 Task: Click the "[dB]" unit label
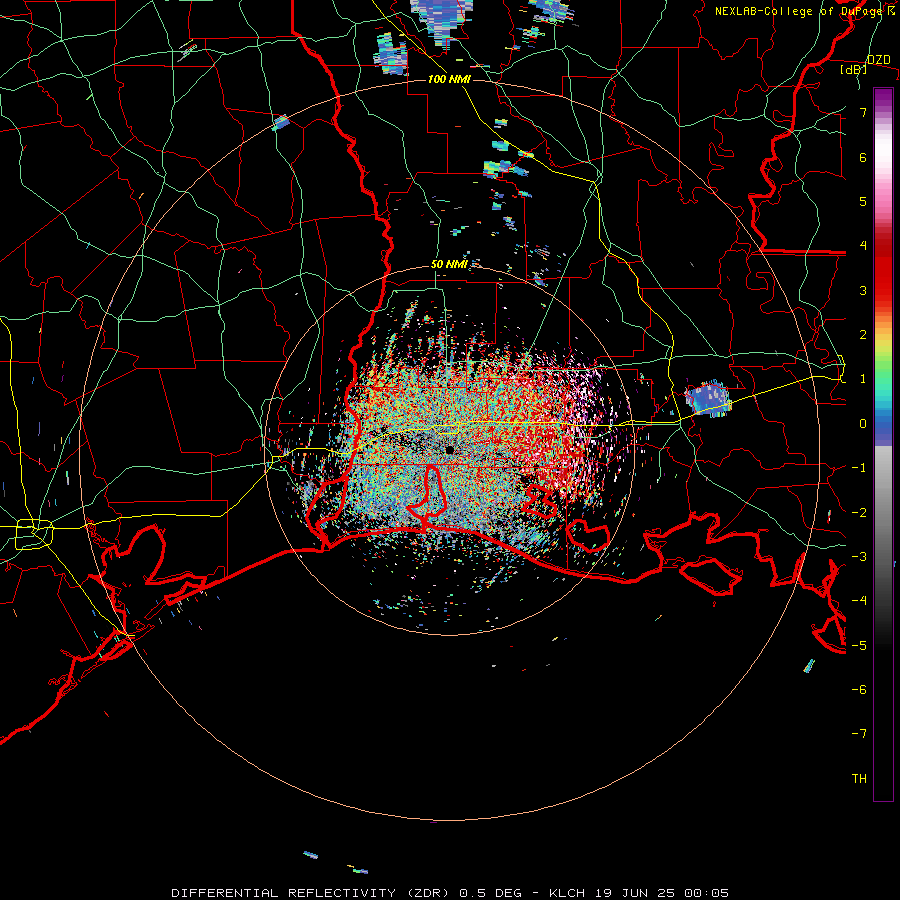tap(854, 69)
